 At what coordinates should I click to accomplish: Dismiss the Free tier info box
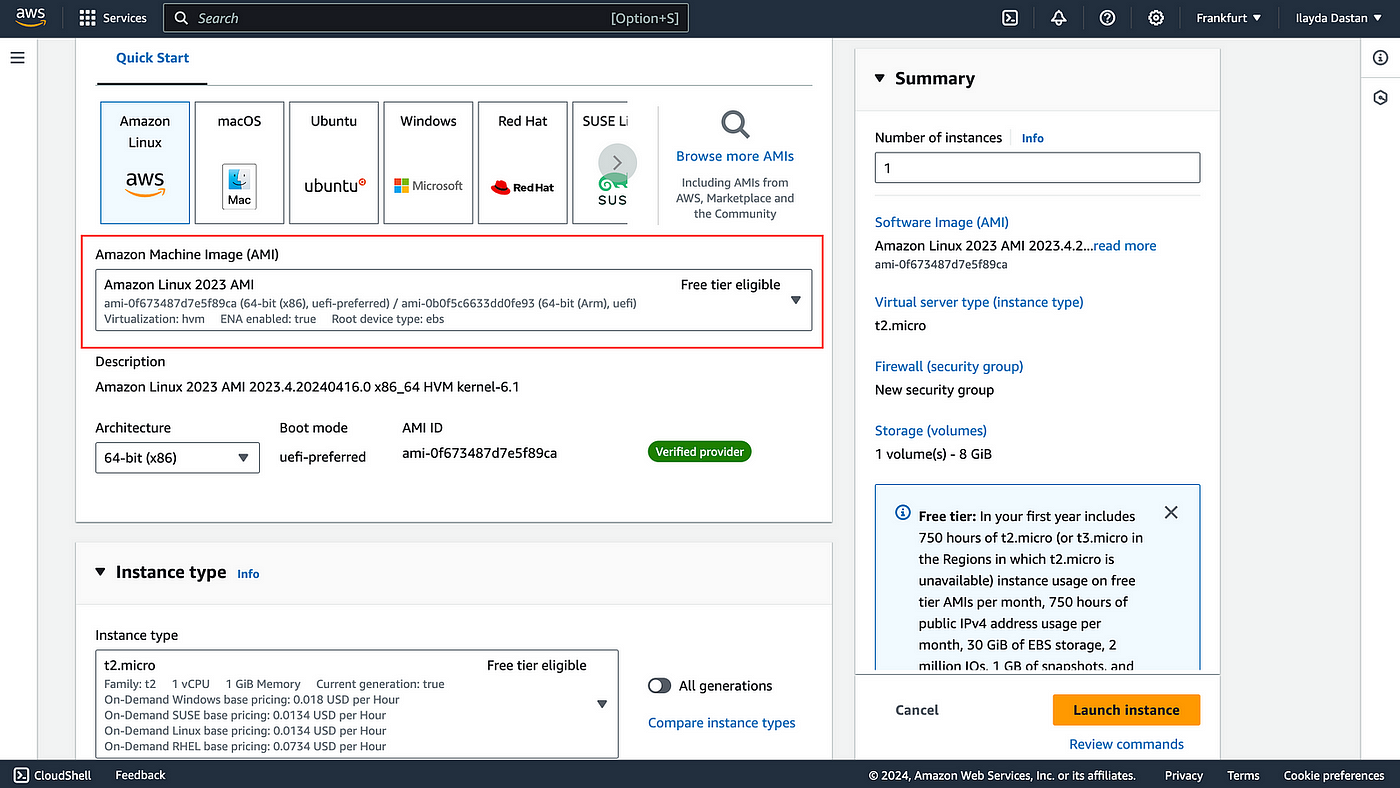tap(1171, 512)
